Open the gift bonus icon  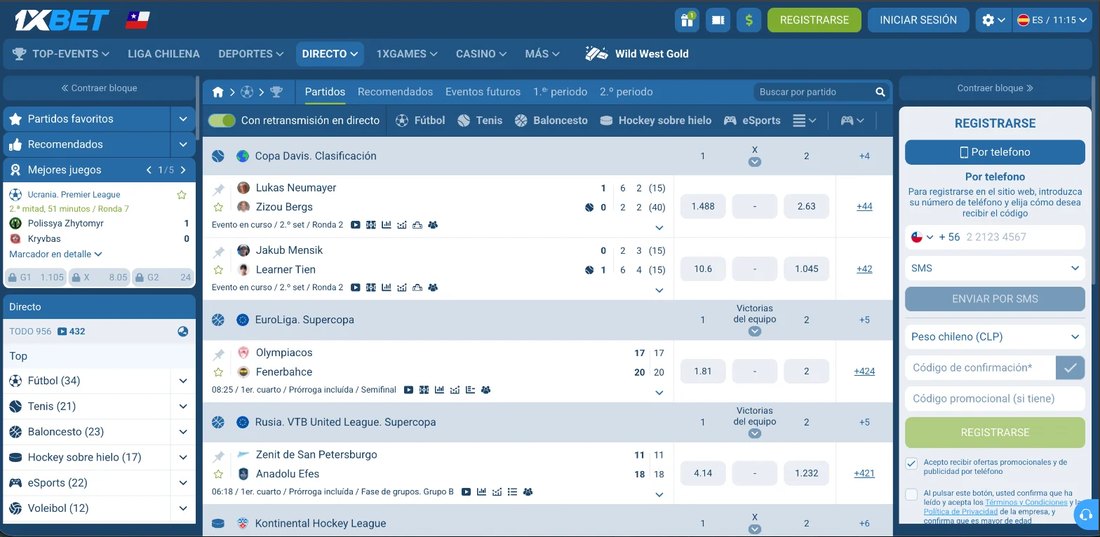(687, 20)
